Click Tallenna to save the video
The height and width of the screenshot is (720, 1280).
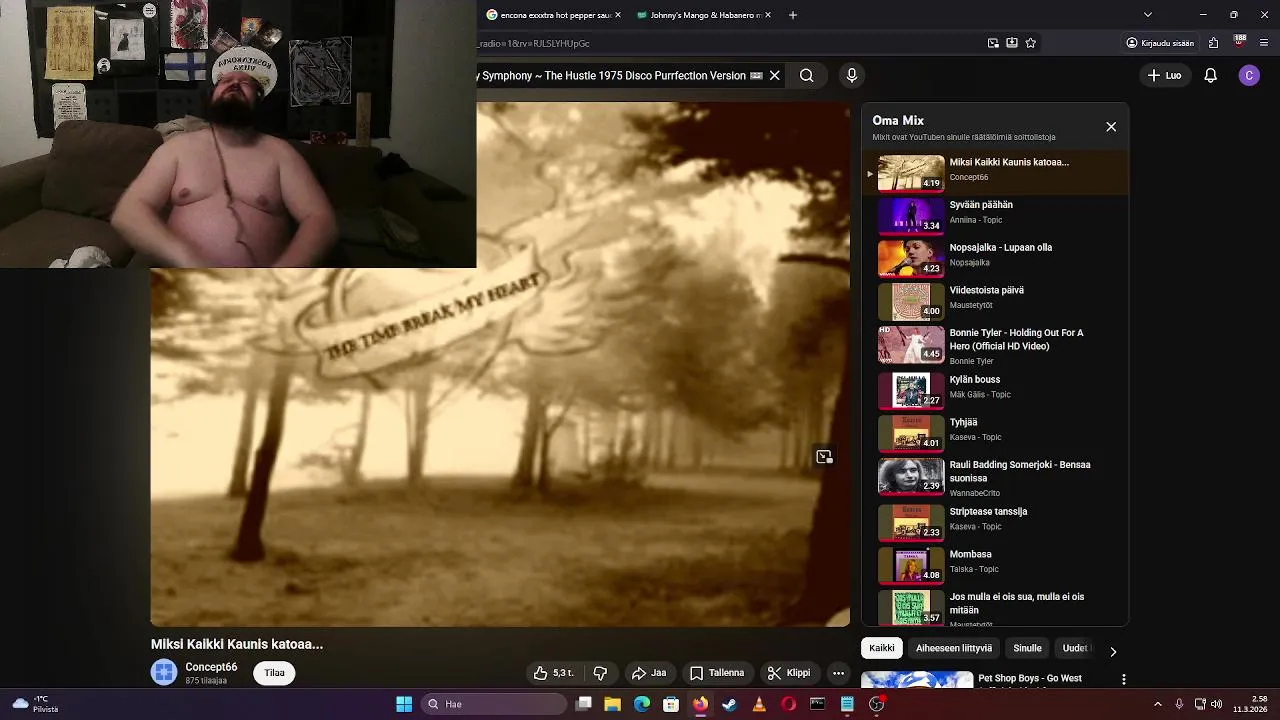point(717,673)
